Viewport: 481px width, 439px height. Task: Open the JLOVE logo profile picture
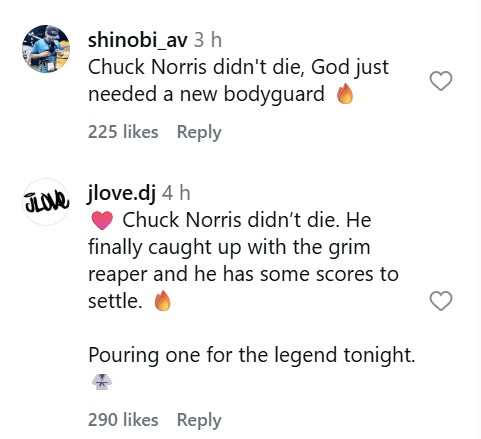[x=46, y=202]
